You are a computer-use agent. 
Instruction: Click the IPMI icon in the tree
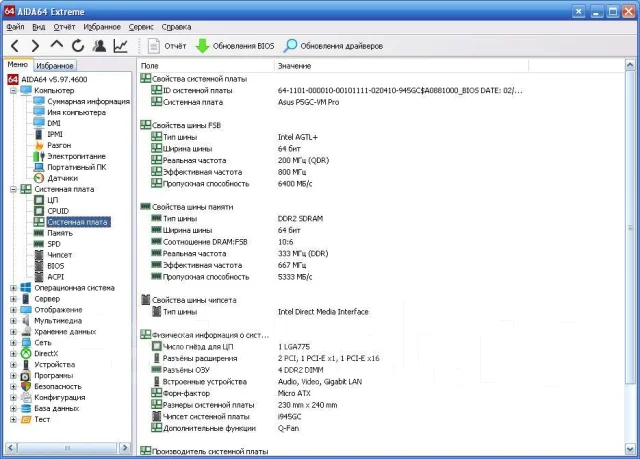tap(39, 134)
